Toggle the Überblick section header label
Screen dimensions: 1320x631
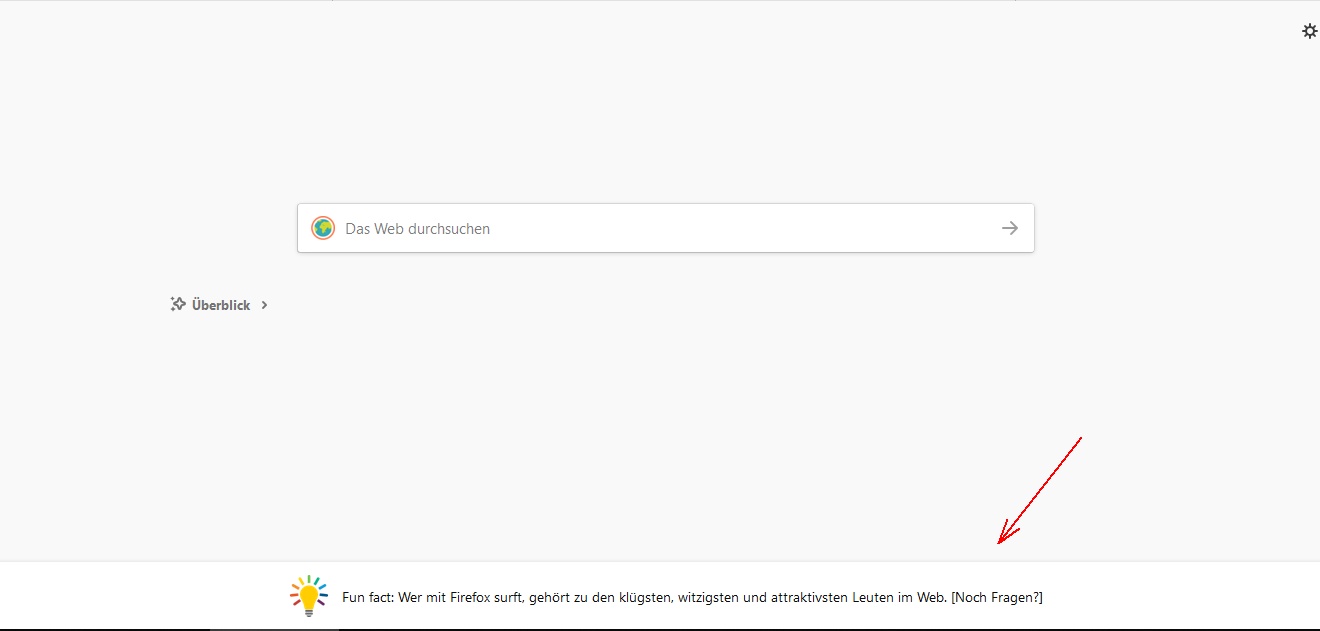point(221,305)
